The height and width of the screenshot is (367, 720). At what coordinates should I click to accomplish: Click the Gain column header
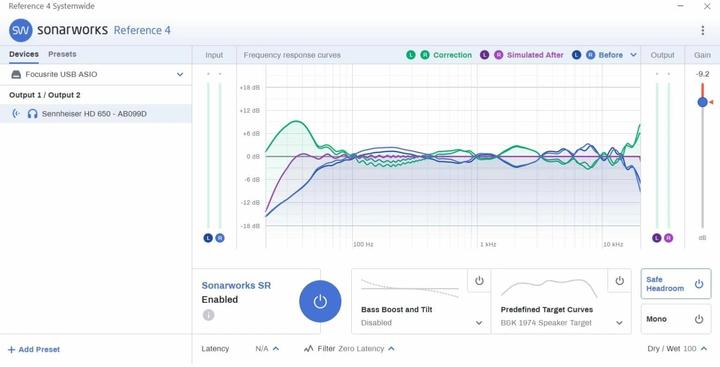coord(702,55)
